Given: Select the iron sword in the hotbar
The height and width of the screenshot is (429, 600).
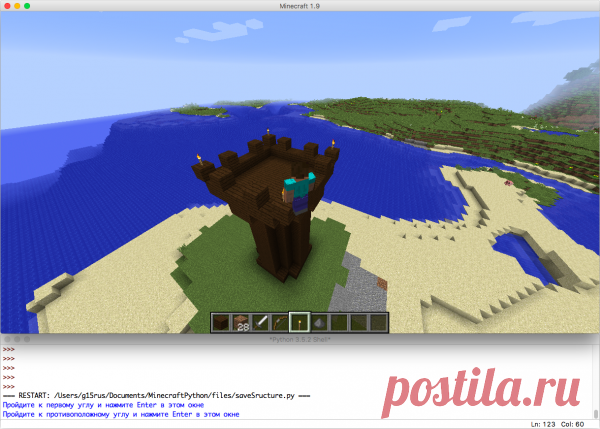Looking at the screenshot, I should [261, 323].
